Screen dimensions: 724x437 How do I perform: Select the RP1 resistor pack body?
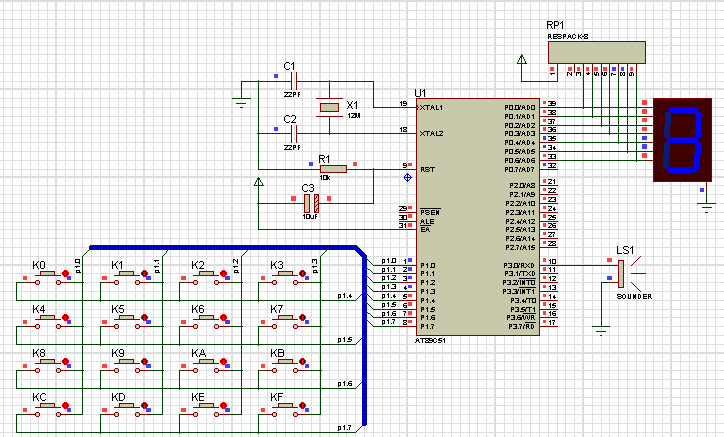point(597,52)
